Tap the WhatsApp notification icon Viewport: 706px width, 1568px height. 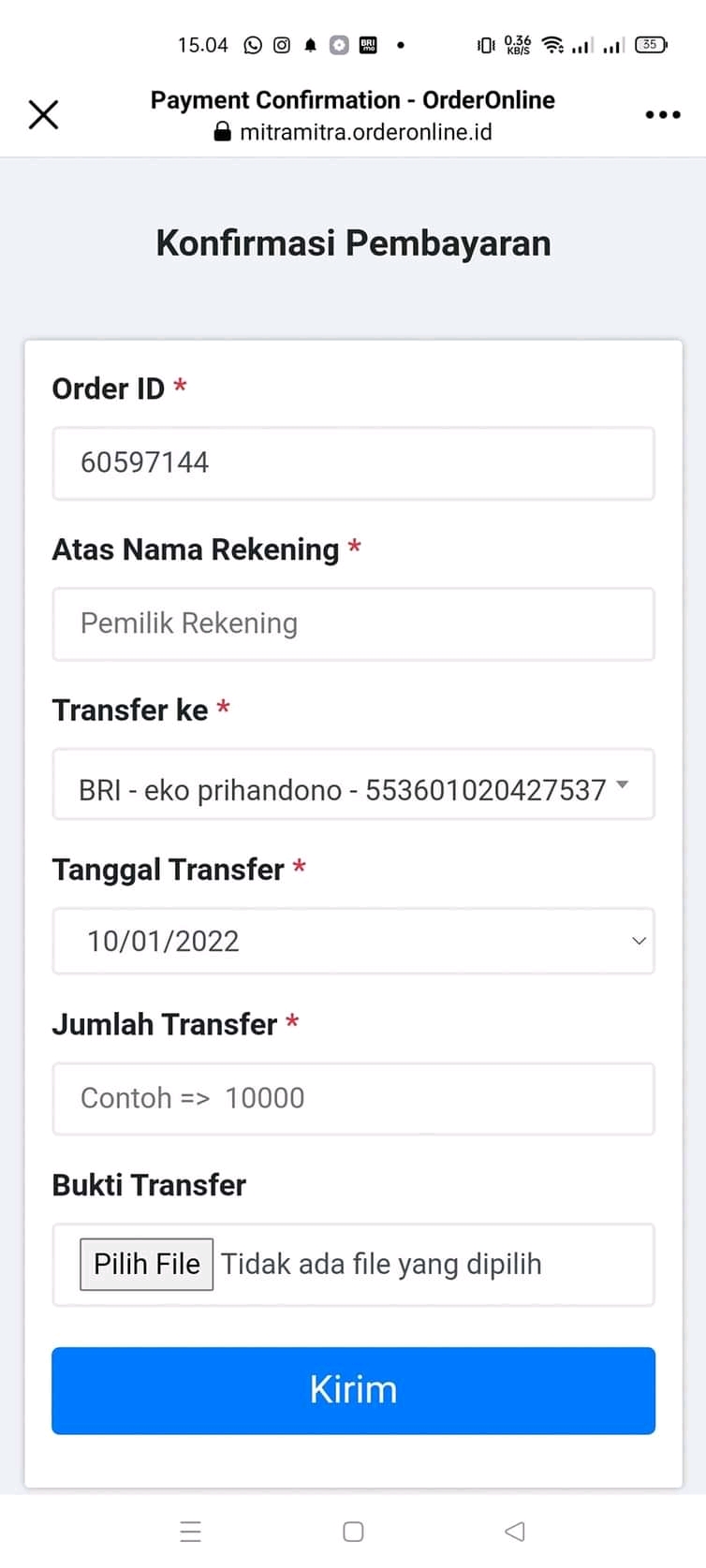point(253,45)
